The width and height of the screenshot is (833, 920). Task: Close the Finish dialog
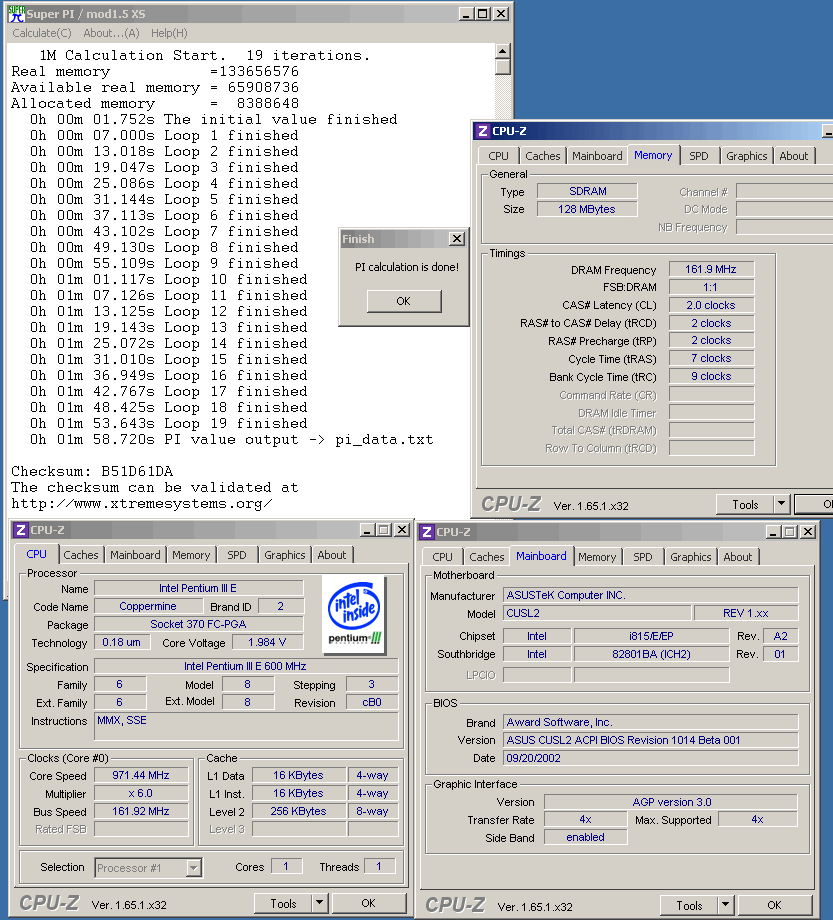[x=456, y=239]
